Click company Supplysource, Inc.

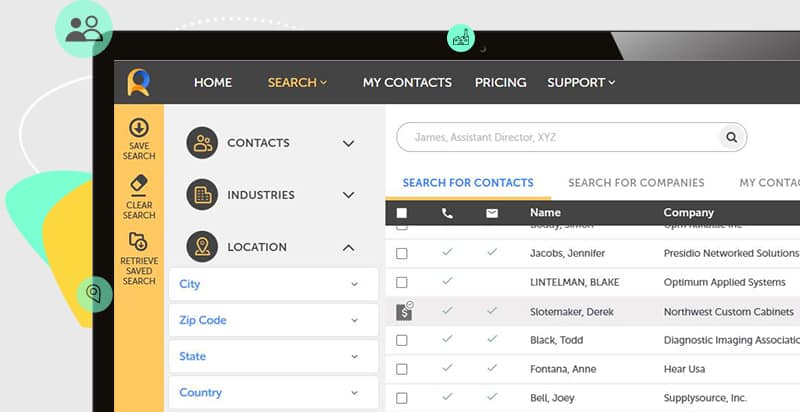click(705, 398)
